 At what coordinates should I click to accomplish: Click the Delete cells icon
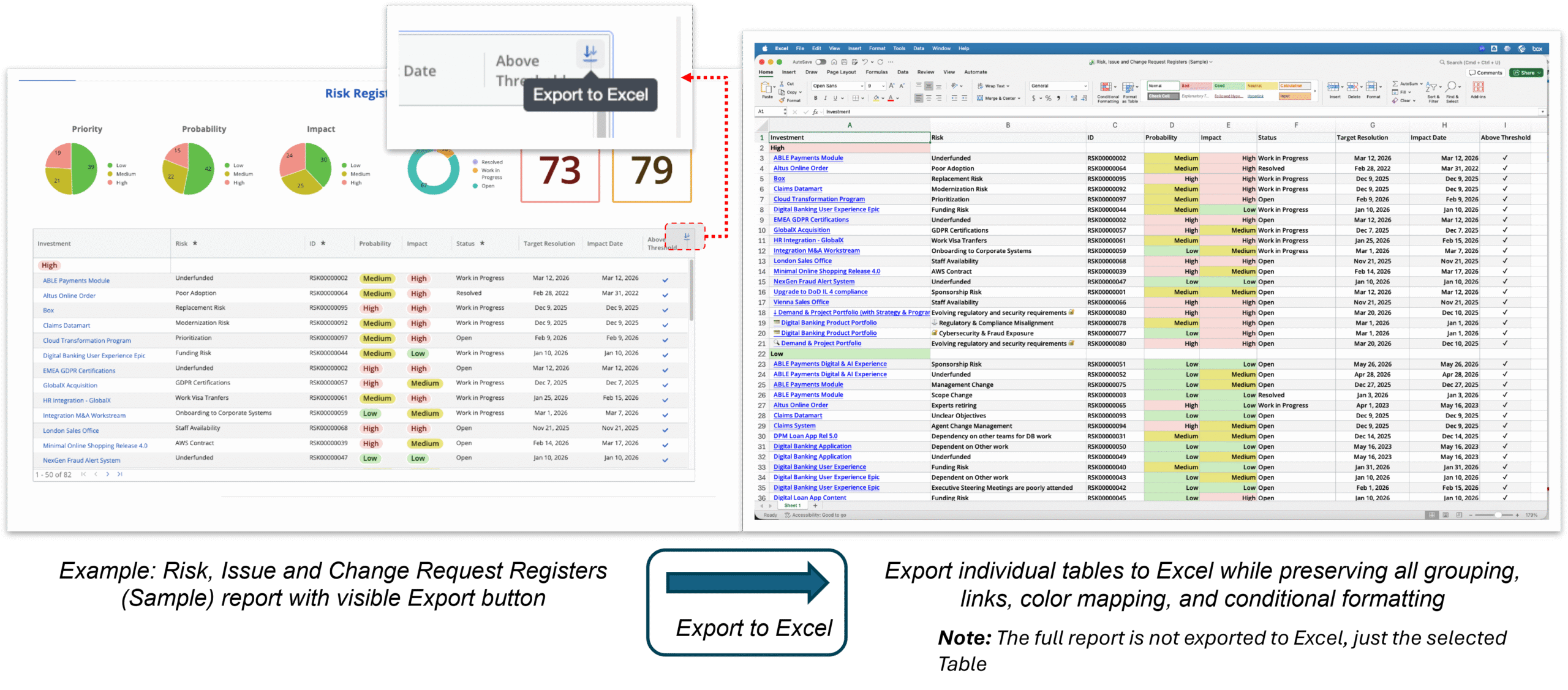tap(1352, 87)
